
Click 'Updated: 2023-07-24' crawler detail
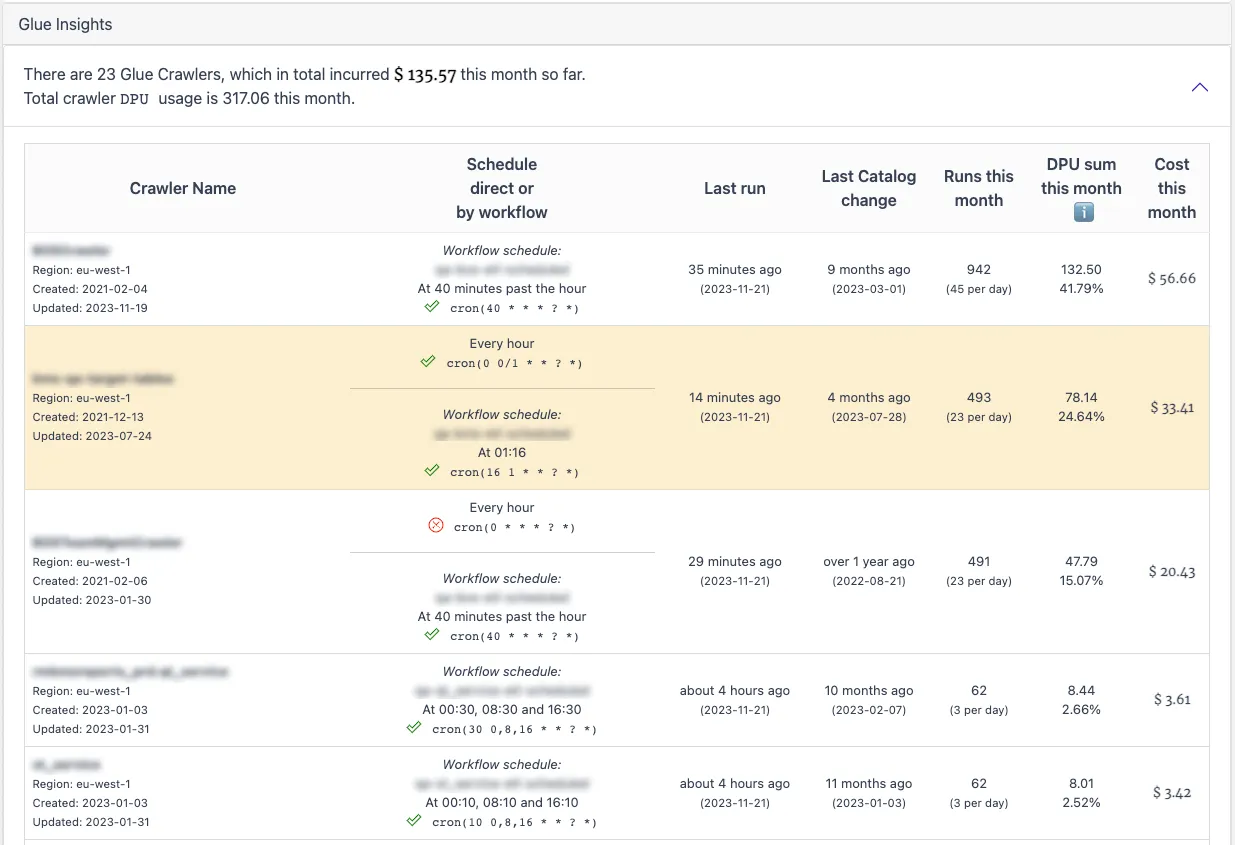click(x=92, y=436)
